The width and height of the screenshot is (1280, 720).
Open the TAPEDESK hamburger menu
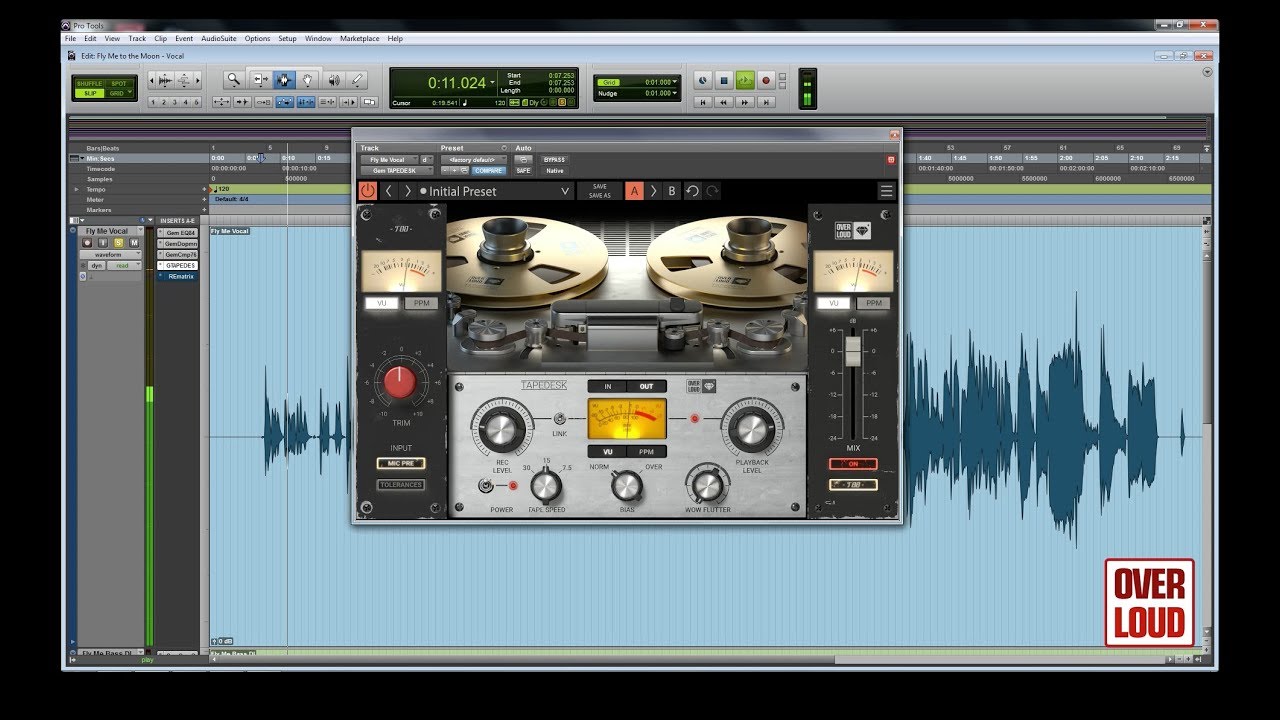pos(886,191)
